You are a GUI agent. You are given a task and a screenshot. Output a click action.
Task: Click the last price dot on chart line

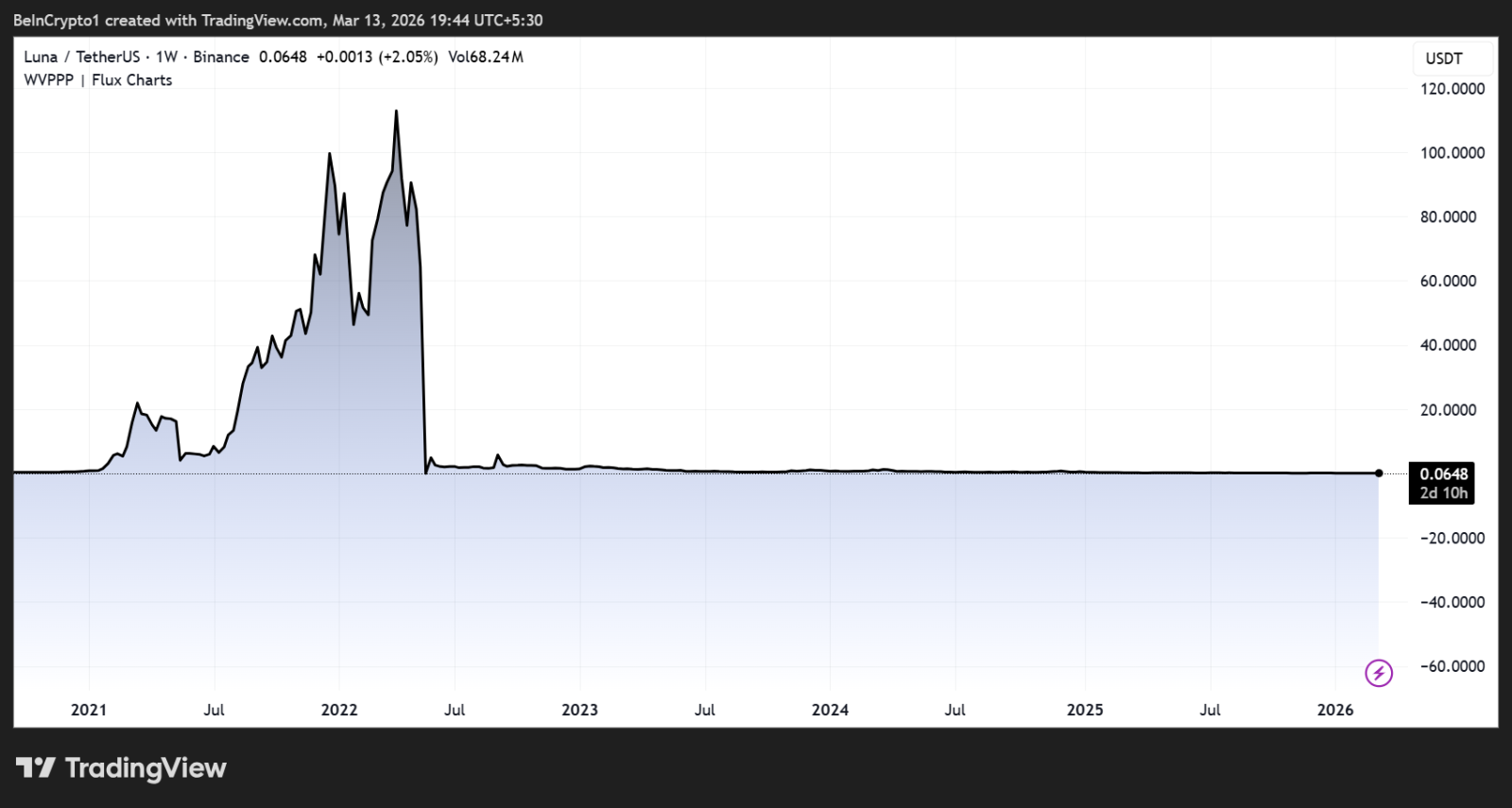click(1379, 473)
